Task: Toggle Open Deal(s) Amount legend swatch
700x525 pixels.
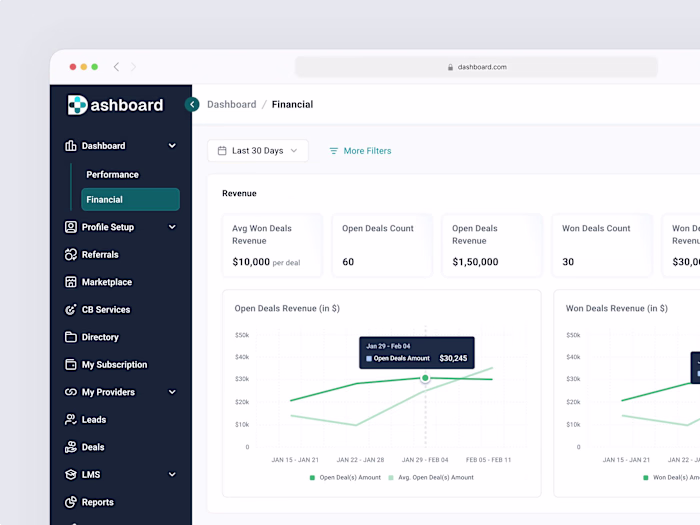Action: point(312,478)
